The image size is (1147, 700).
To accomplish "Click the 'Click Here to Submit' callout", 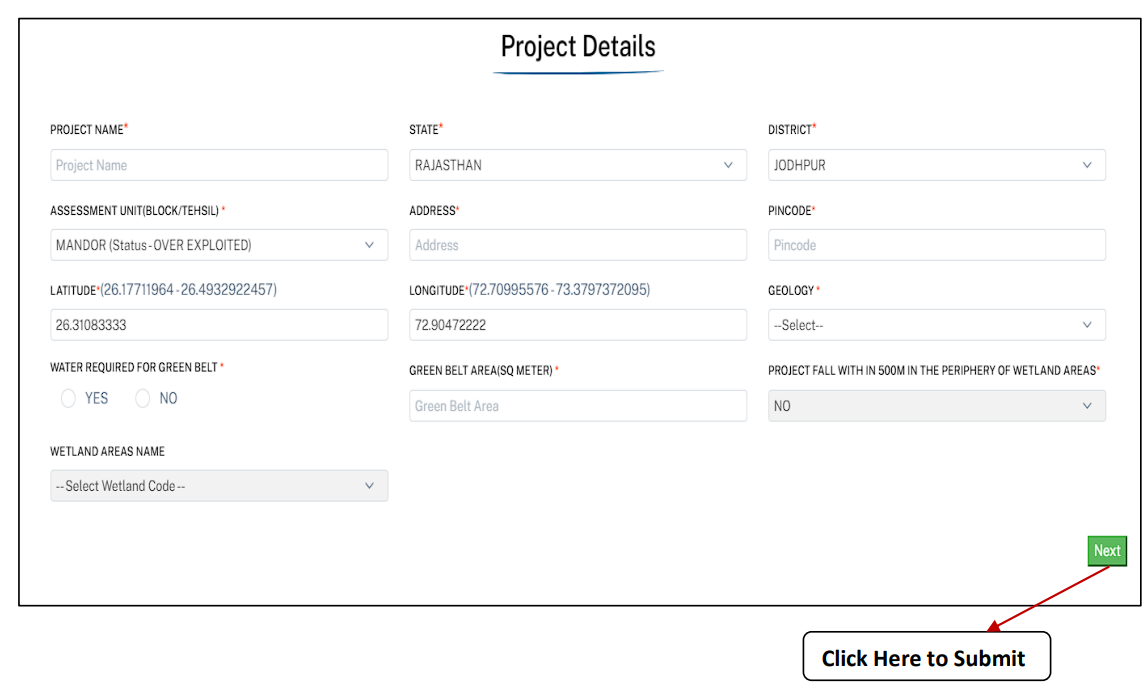I will pos(925,657).
